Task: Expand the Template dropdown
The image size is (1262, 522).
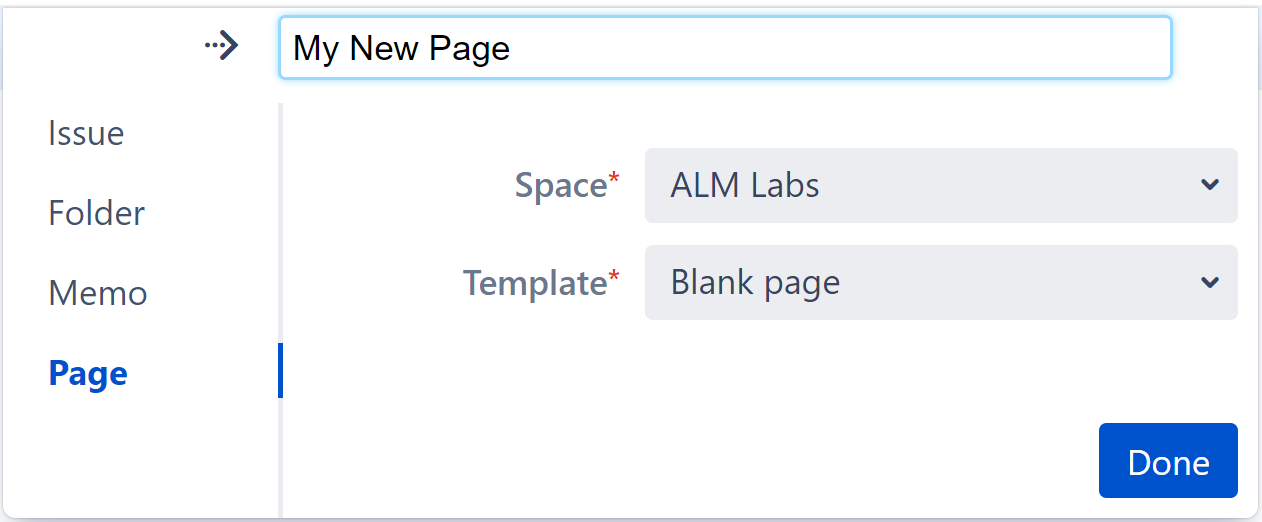Action: tap(940, 283)
